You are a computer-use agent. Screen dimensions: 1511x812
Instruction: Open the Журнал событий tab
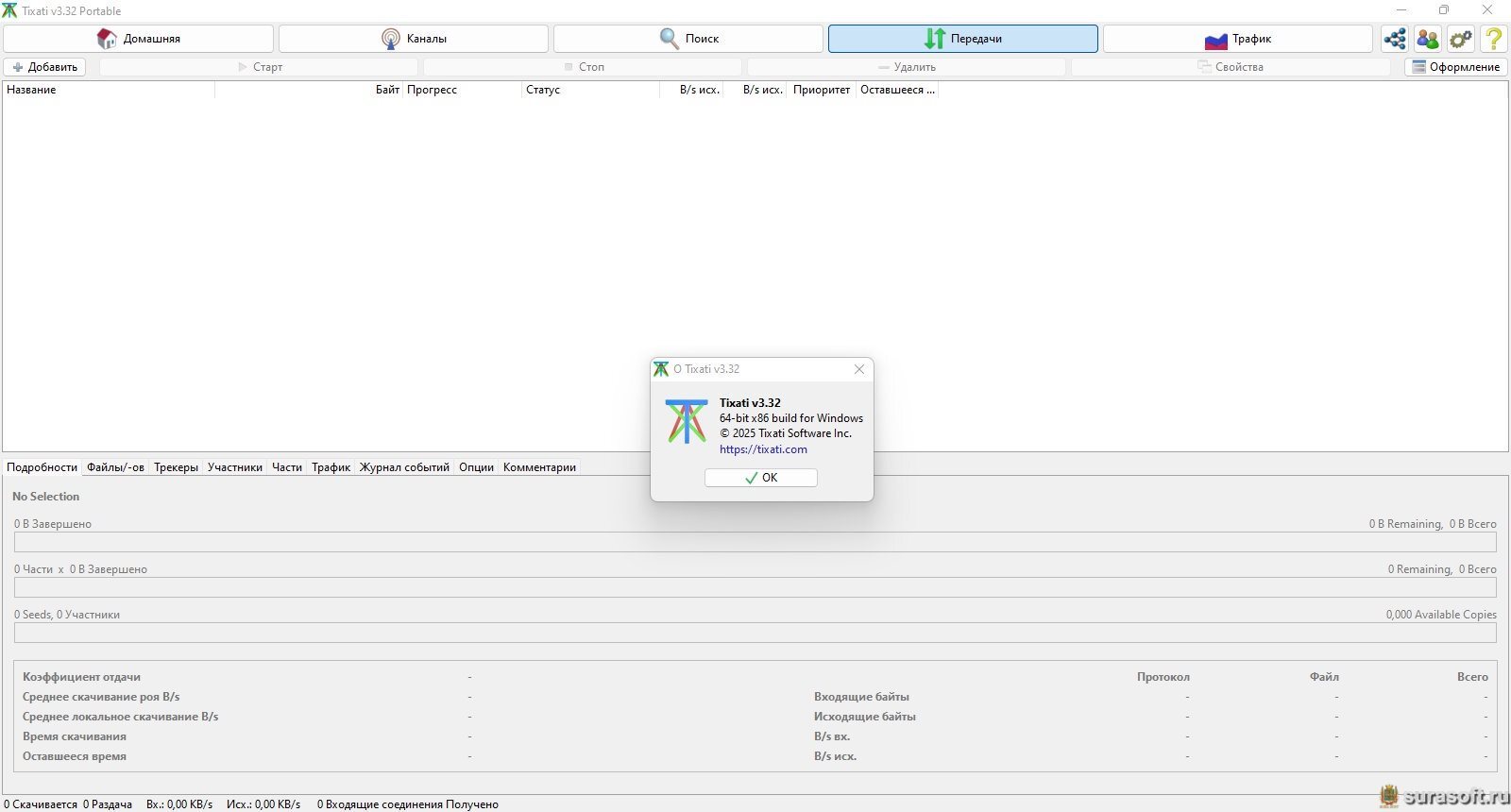pos(404,467)
